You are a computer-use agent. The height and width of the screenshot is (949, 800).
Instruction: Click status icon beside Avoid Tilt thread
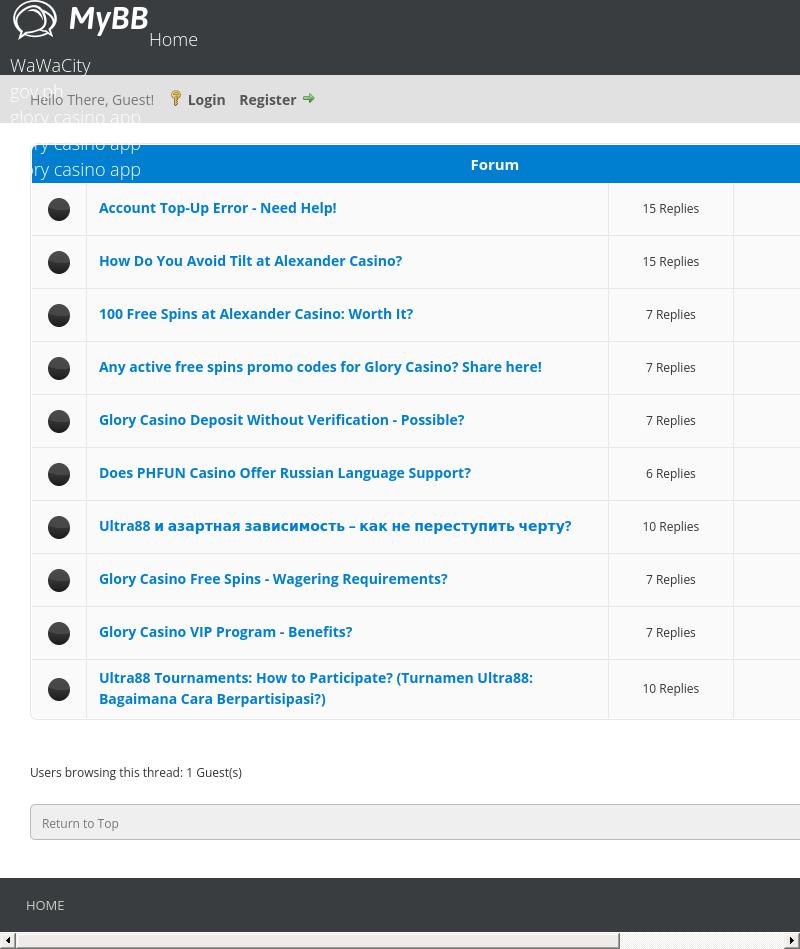[x=59, y=262]
